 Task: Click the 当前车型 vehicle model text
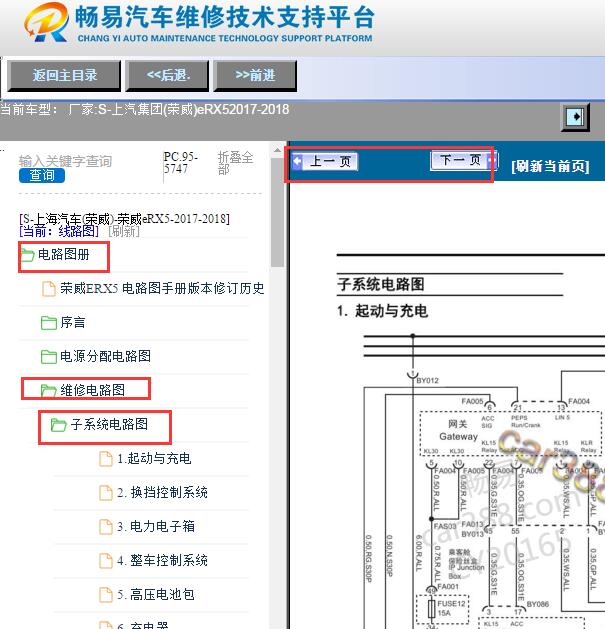pos(144,109)
